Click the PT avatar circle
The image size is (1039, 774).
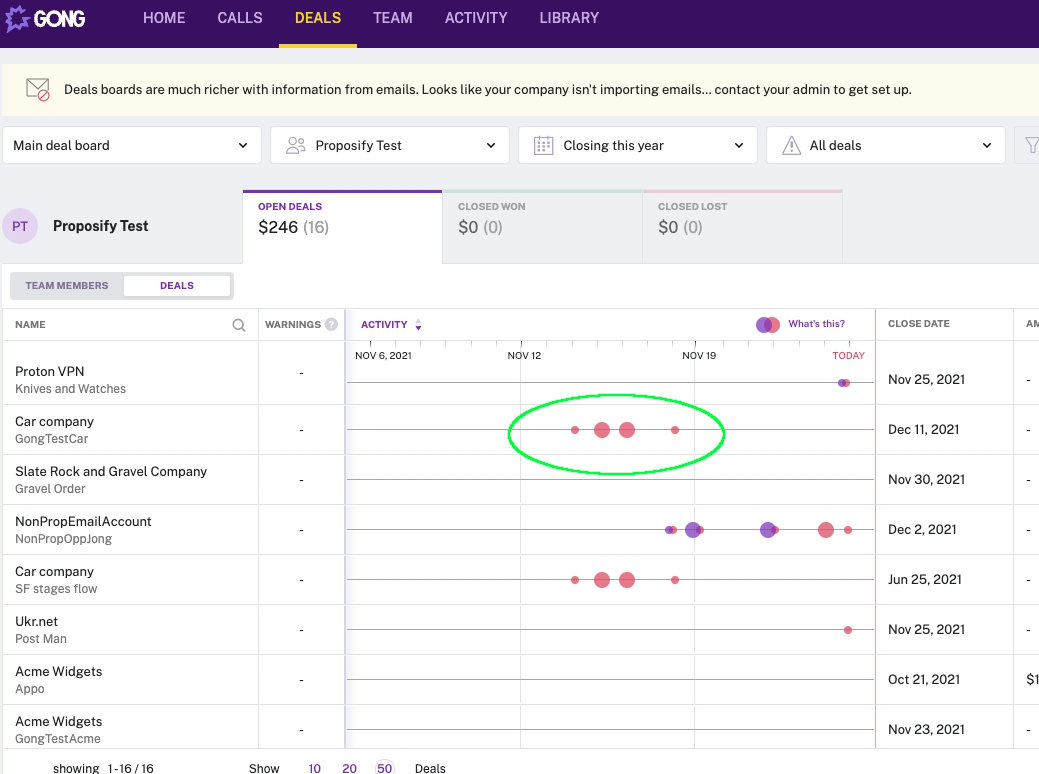pyautogui.click(x=20, y=227)
